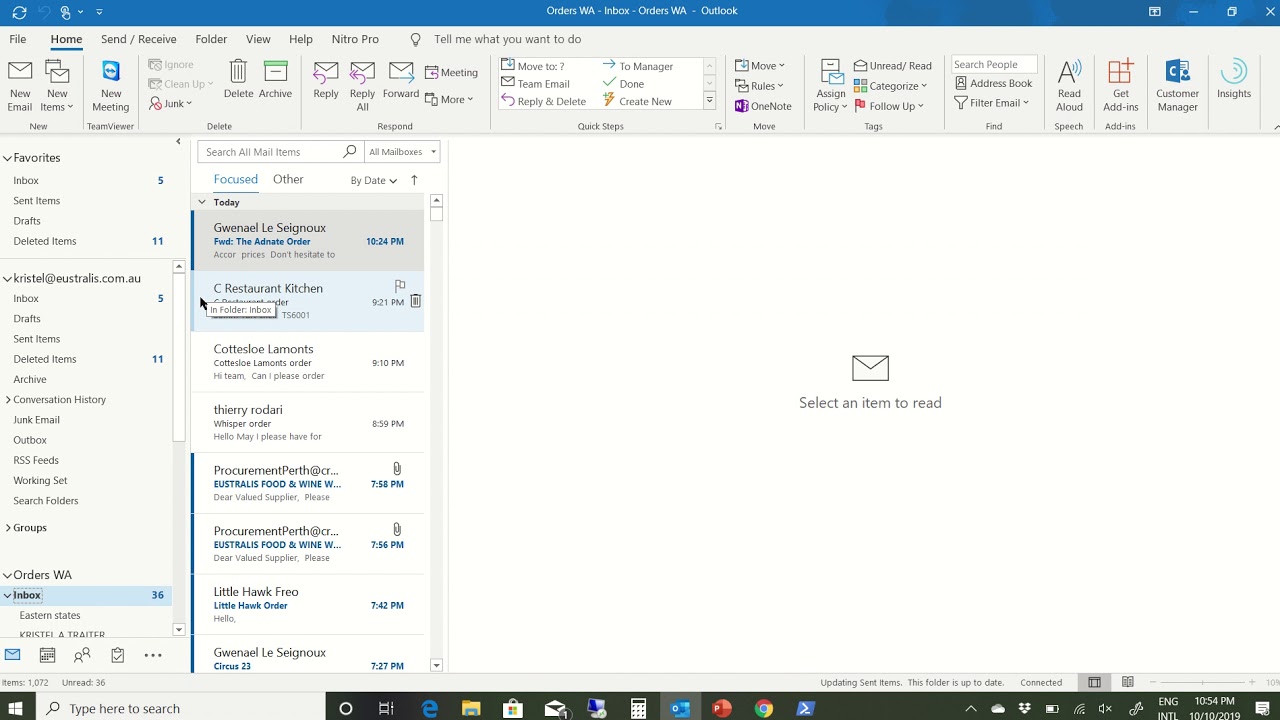Select the Focused inbox tab
The height and width of the screenshot is (720, 1280).
tap(236, 179)
